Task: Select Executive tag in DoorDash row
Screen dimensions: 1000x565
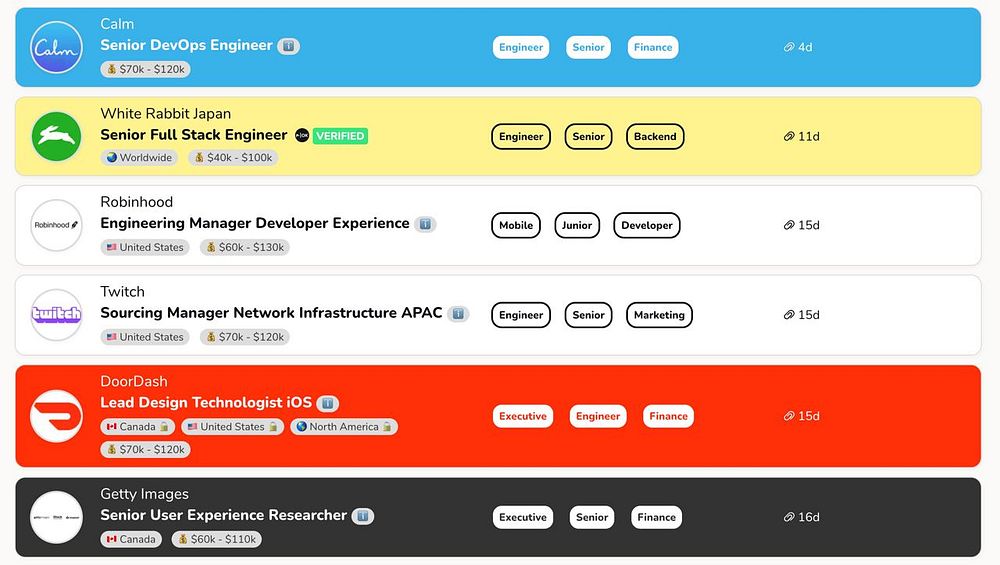Action: 523,416
